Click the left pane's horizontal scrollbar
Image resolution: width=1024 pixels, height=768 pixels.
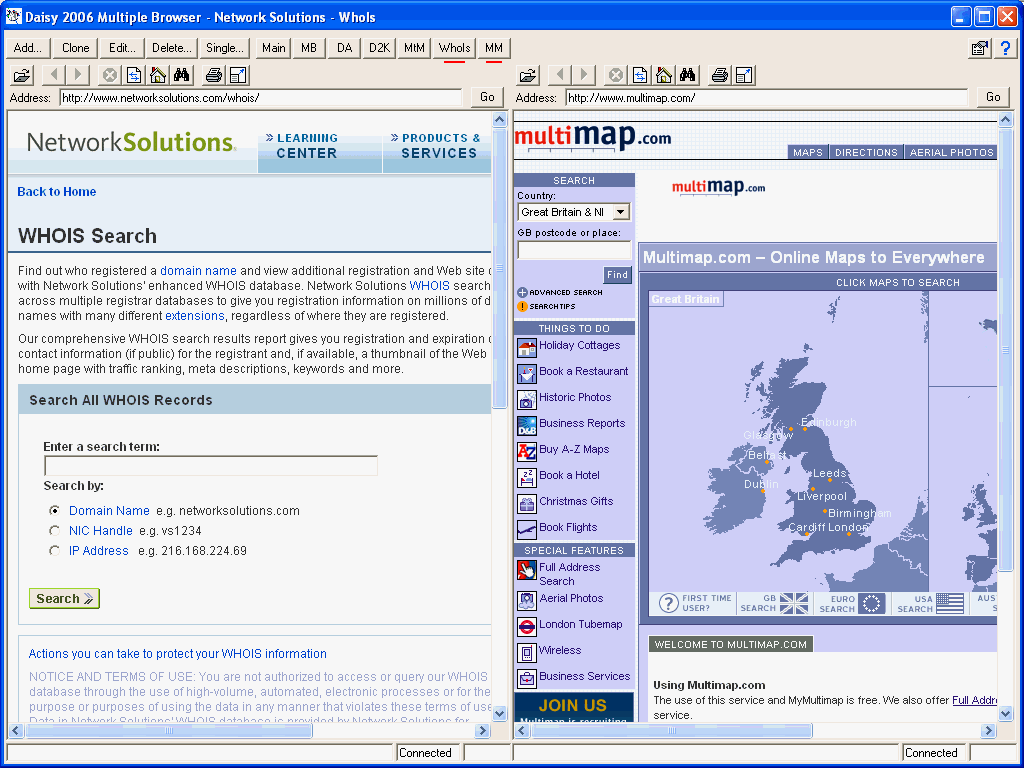click(250, 731)
